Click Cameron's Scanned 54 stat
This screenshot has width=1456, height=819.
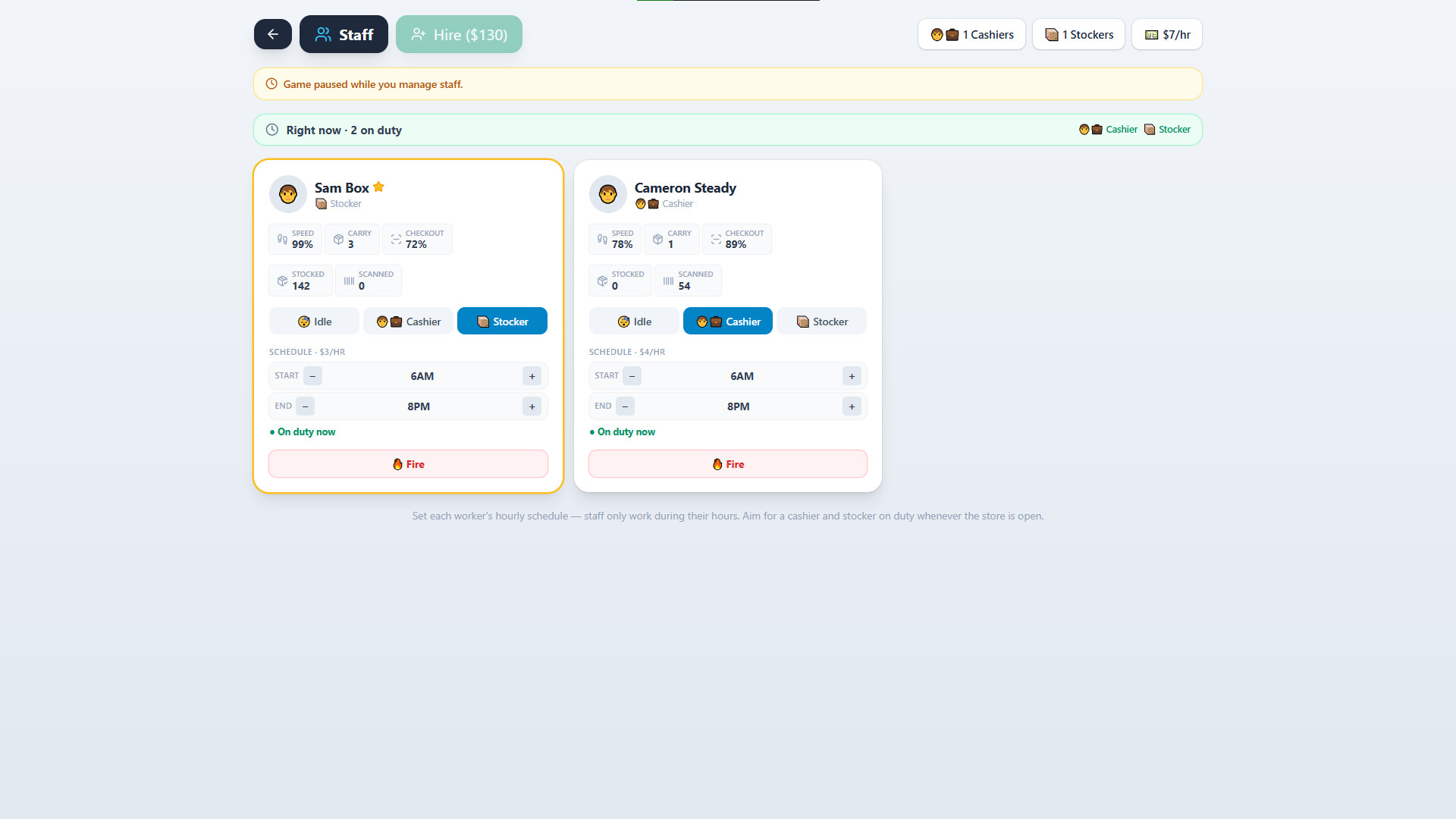[x=688, y=281]
